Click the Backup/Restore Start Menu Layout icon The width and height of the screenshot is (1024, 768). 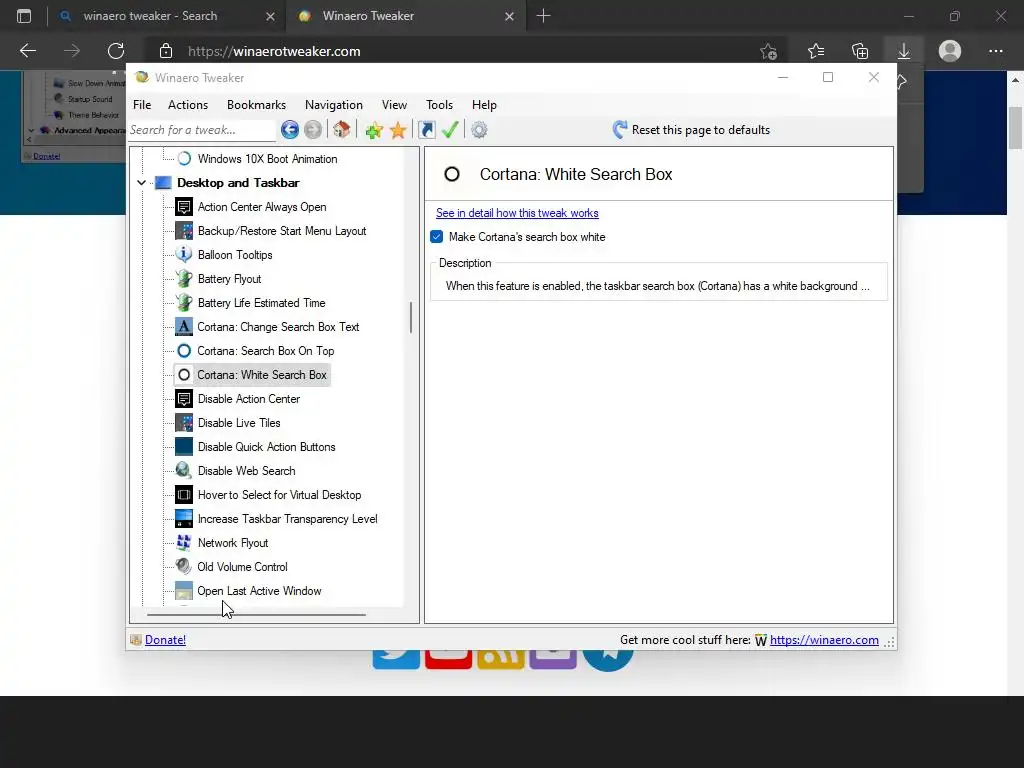click(x=184, y=231)
